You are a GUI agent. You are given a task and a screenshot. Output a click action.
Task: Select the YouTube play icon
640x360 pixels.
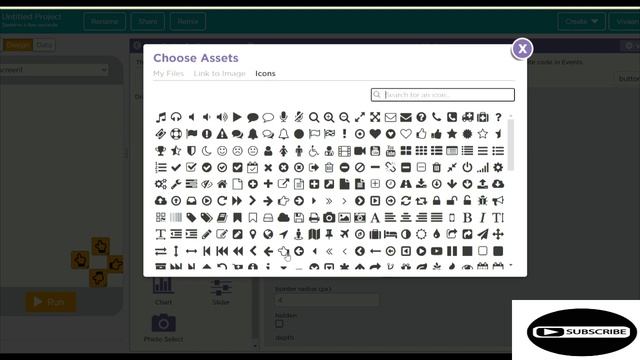coord(436,251)
